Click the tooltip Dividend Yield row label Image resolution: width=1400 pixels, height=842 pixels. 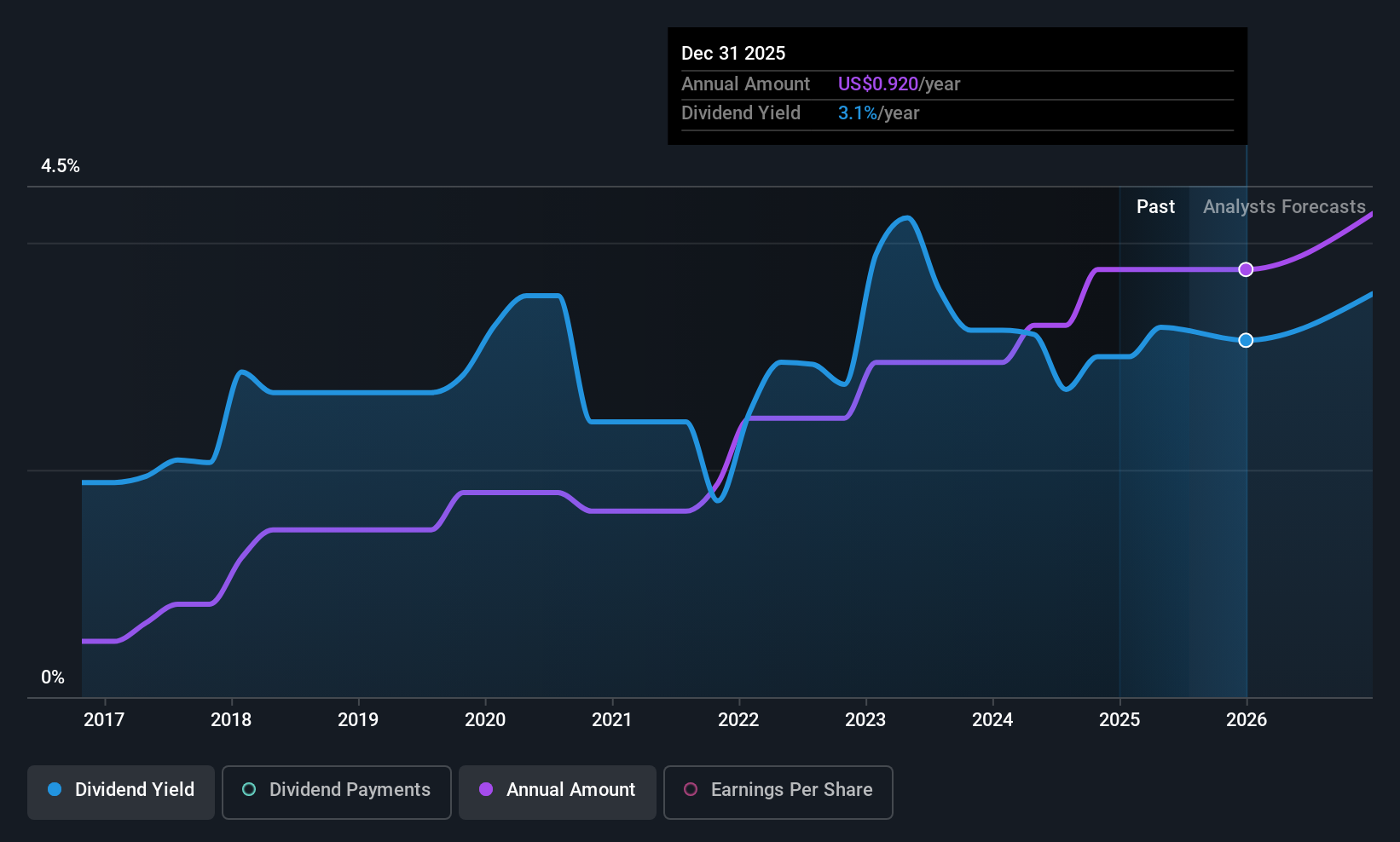tap(741, 113)
